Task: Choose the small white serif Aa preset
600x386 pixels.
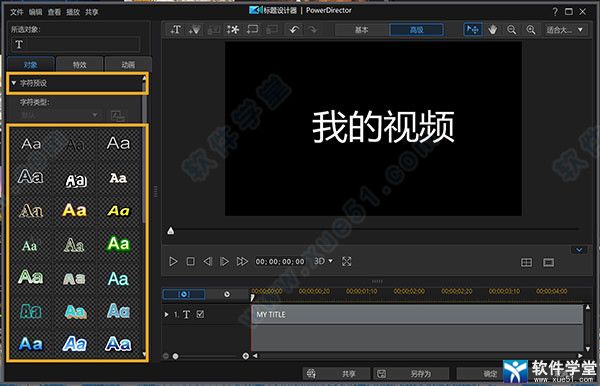Action: pos(118,178)
